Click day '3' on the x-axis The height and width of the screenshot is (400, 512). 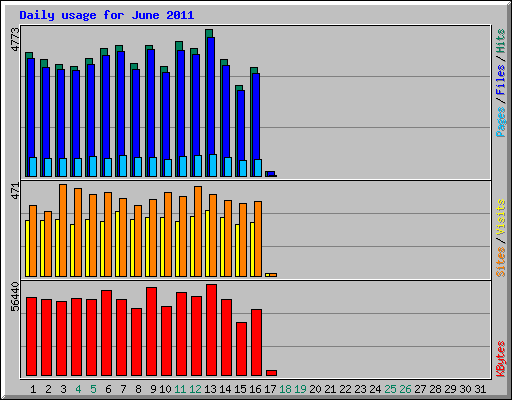63,389
